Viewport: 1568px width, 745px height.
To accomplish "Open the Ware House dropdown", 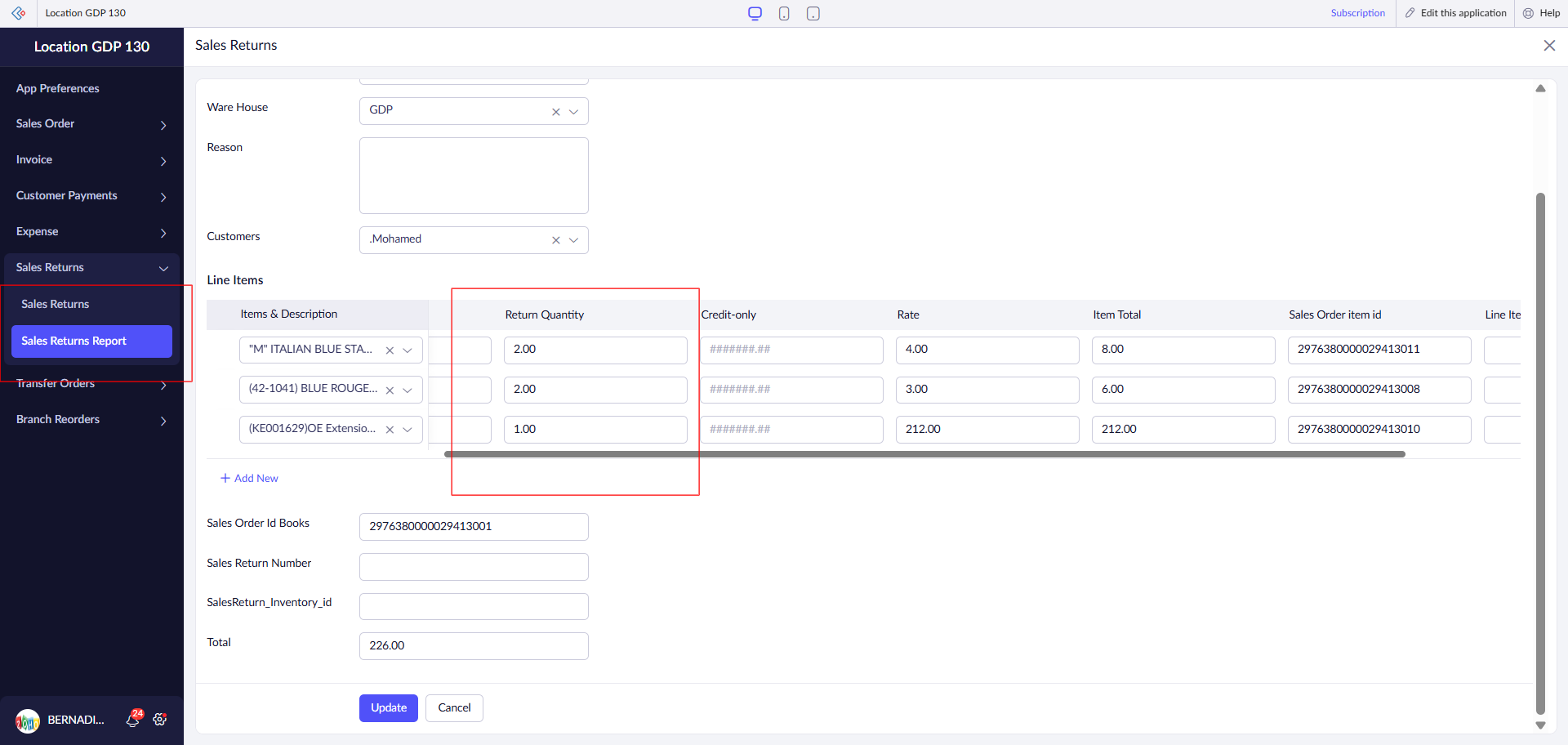I will pos(573,111).
